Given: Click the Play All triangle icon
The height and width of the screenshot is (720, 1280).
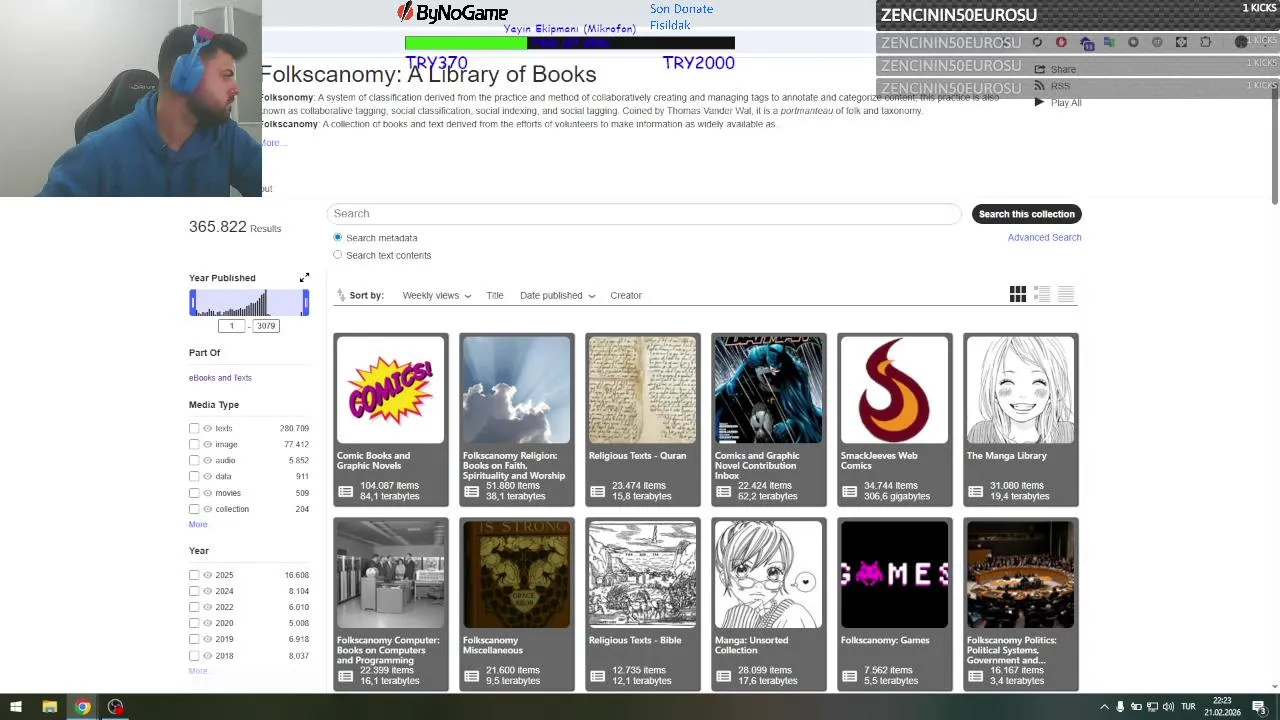Looking at the screenshot, I should (1040, 102).
